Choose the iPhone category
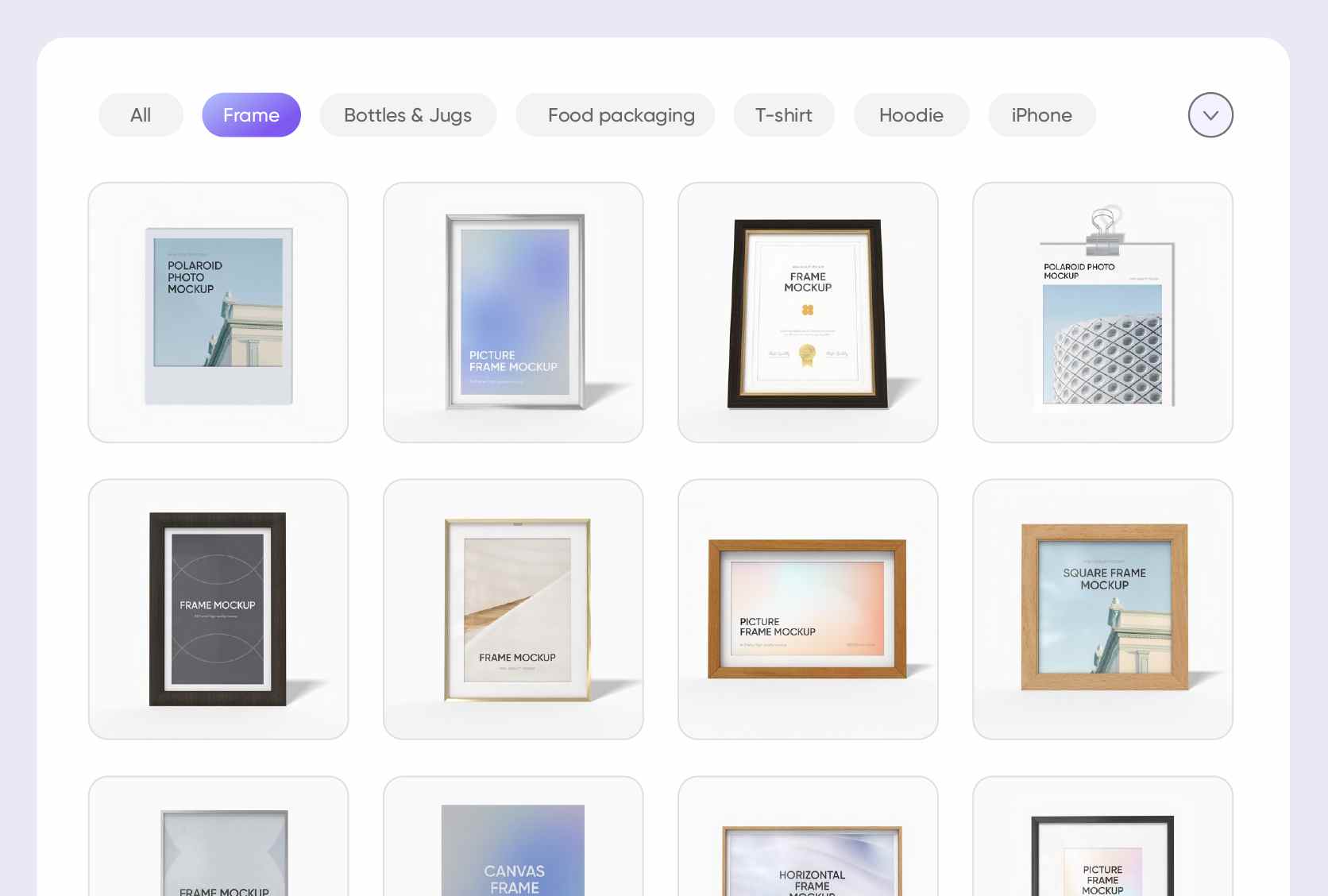Image resolution: width=1328 pixels, height=896 pixels. pyautogui.click(x=1041, y=115)
